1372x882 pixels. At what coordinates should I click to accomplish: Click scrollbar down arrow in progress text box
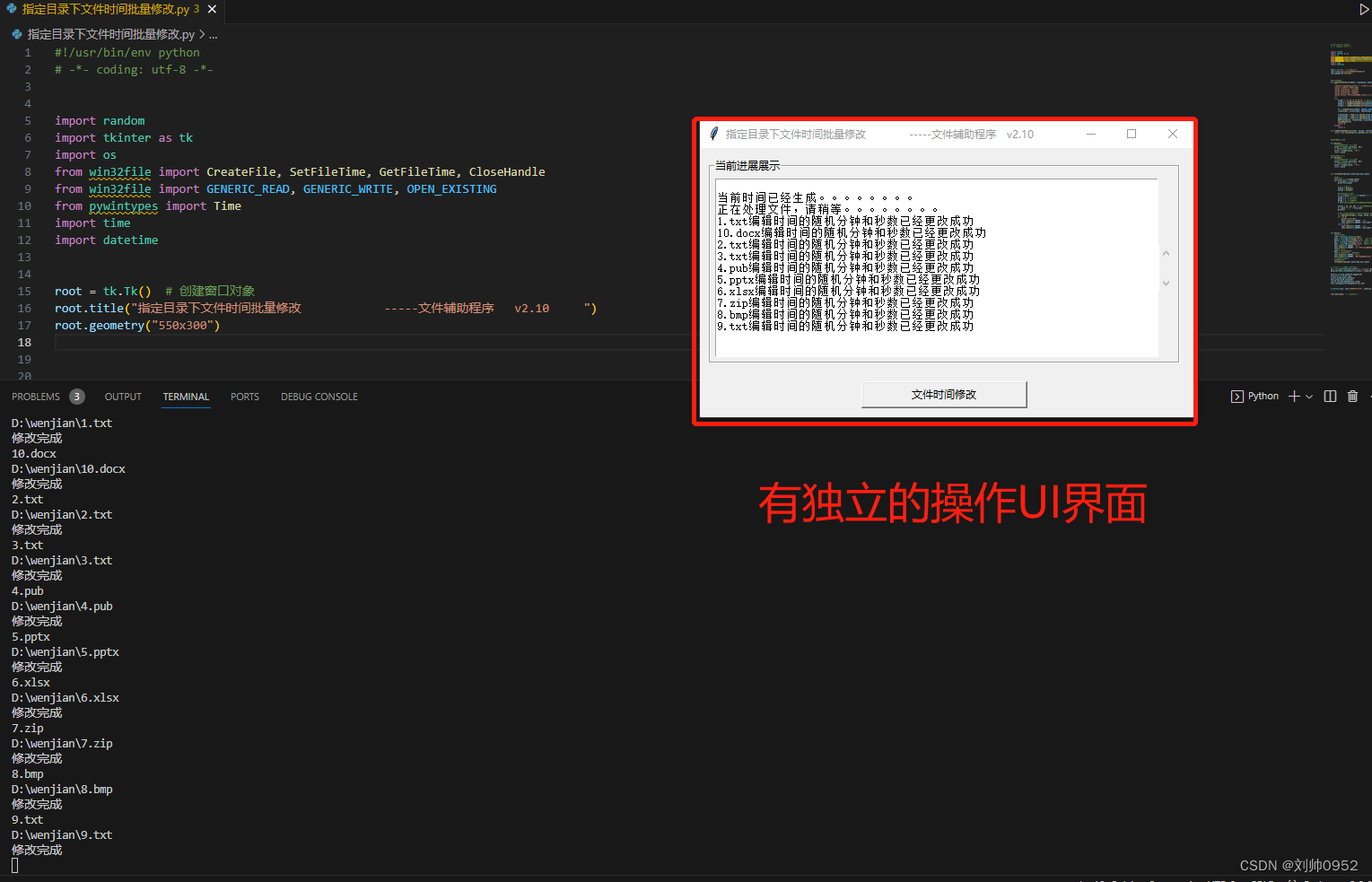(x=1167, y=284)
